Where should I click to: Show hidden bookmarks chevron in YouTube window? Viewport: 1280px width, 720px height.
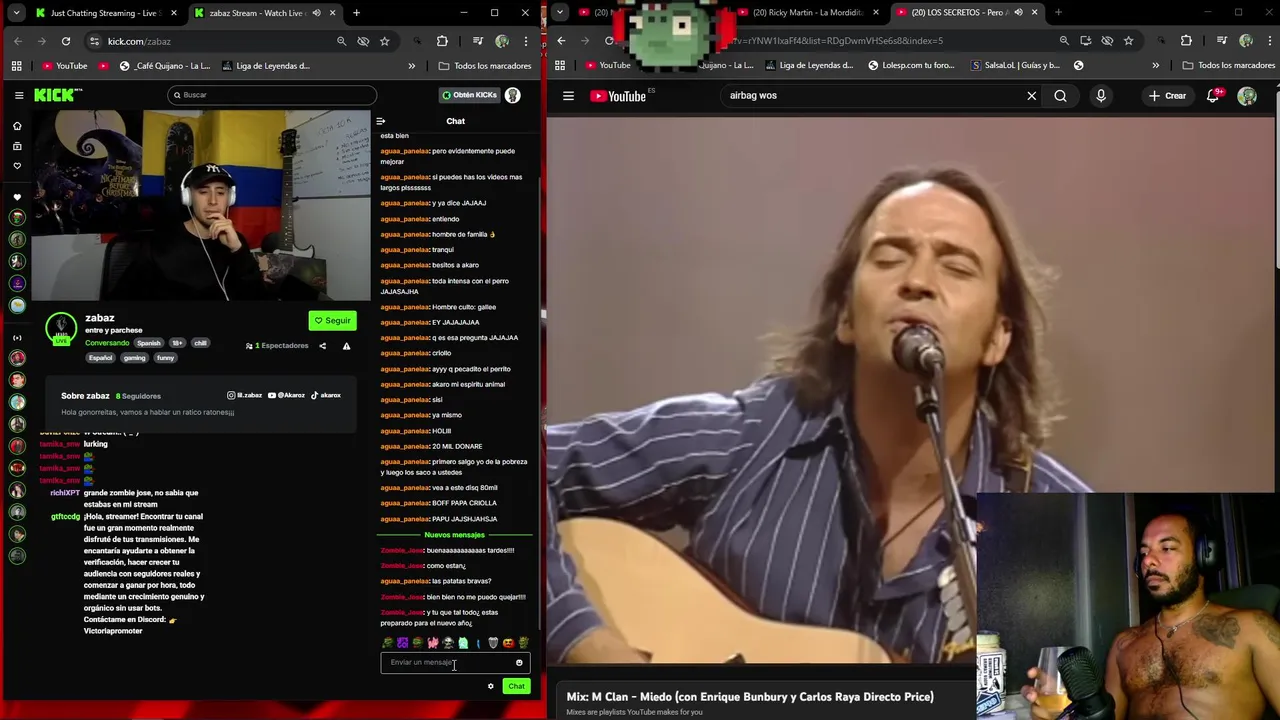[1155, 66]
